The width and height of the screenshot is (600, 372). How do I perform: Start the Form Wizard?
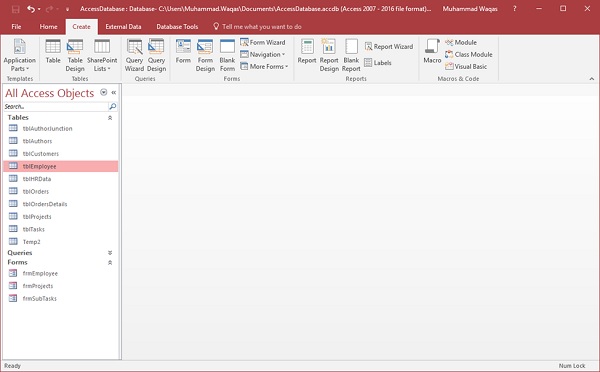coord(263,42)
